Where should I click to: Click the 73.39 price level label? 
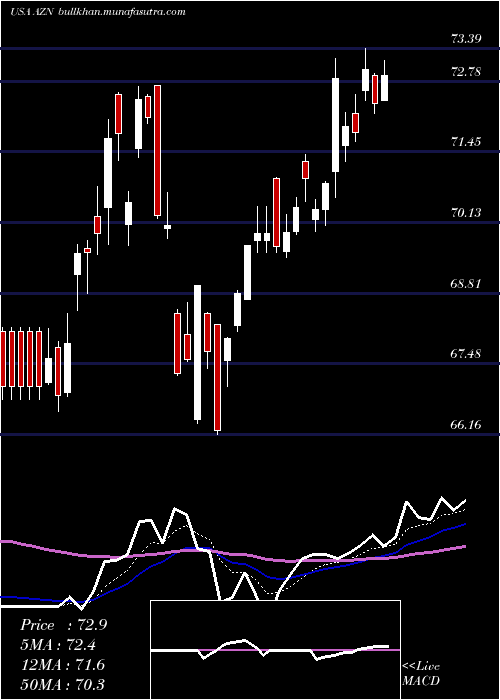click(x=466, y=39)
